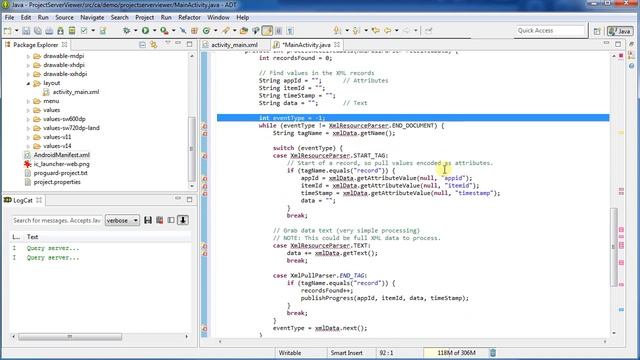The image size is (640, 360).
Task: Toggle the Mark Occurrences highlighter icon
Action: click(267, 31)
